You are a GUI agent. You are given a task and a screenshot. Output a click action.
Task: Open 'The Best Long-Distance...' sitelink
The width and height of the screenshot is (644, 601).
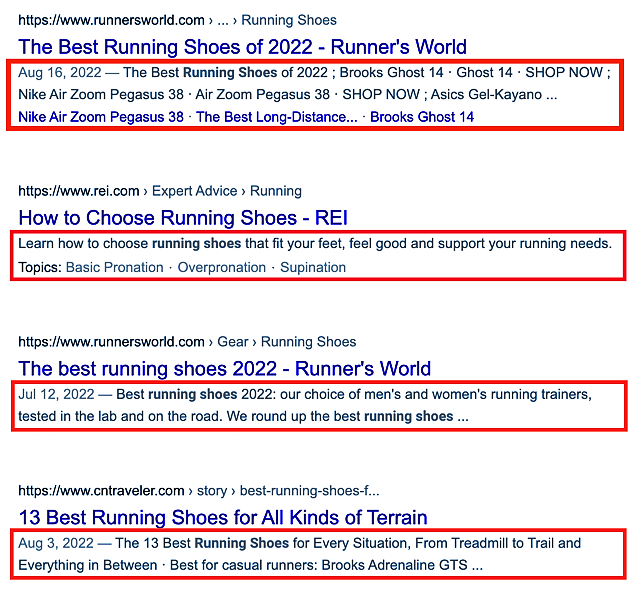[276, 117]
